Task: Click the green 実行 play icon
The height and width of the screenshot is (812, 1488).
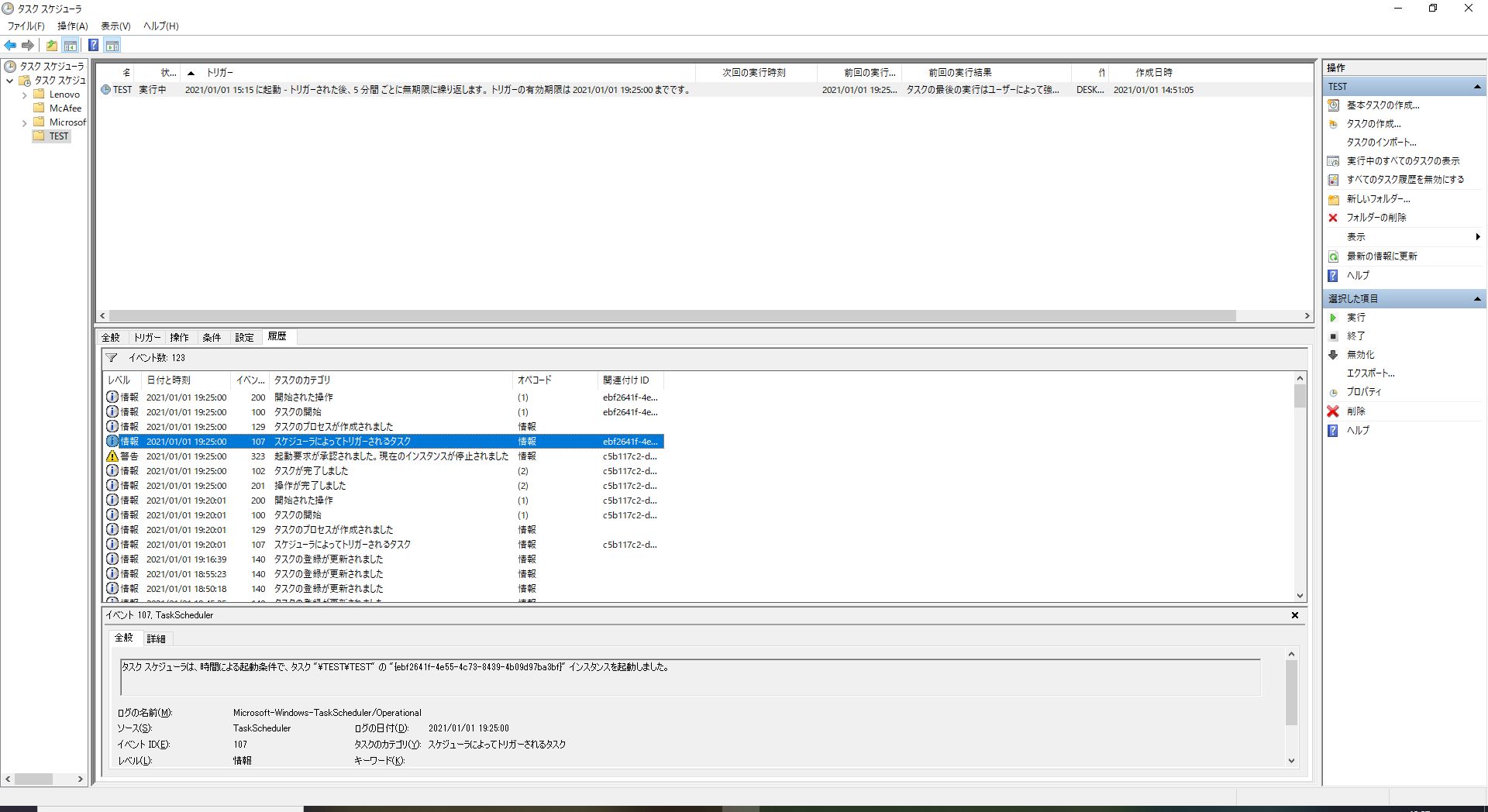Action: point(1333,318)
